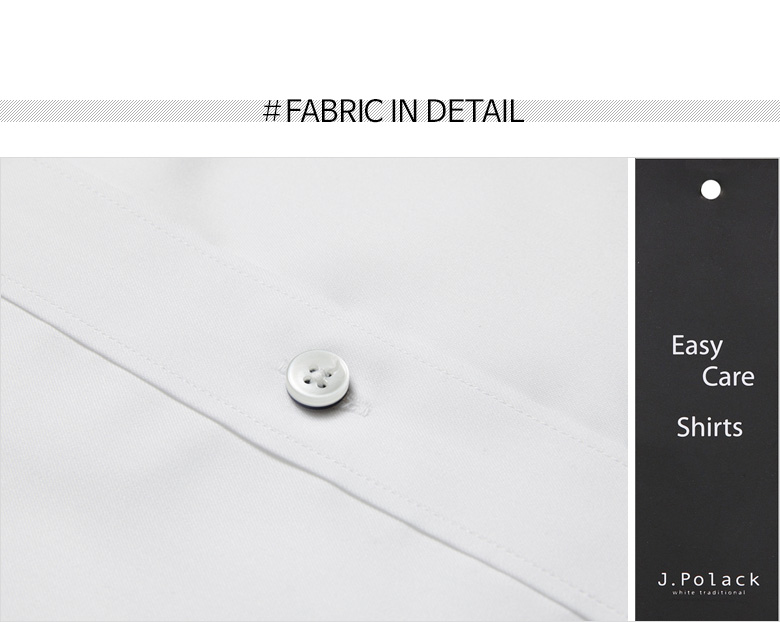The height and width of the screenshot is (622, 780).
Task: Click the white traditional tagline
Action: coord(708,592)
